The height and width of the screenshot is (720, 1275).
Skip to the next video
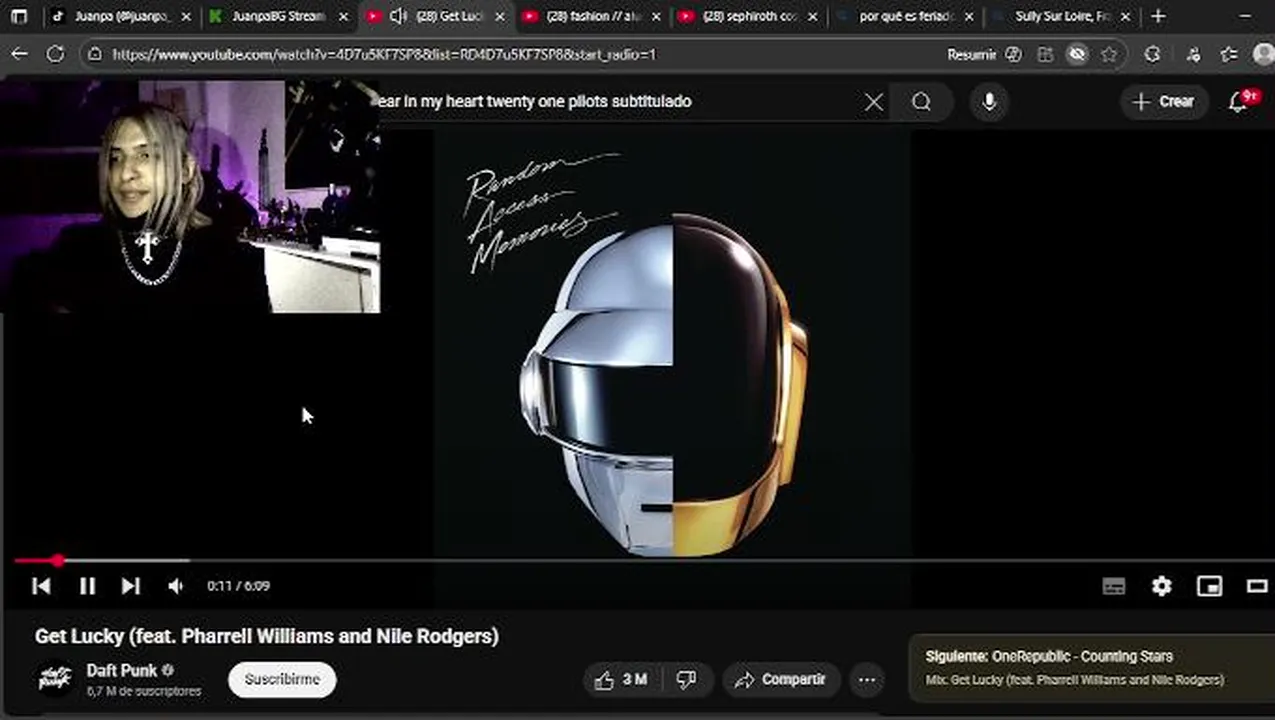(131, 586)
